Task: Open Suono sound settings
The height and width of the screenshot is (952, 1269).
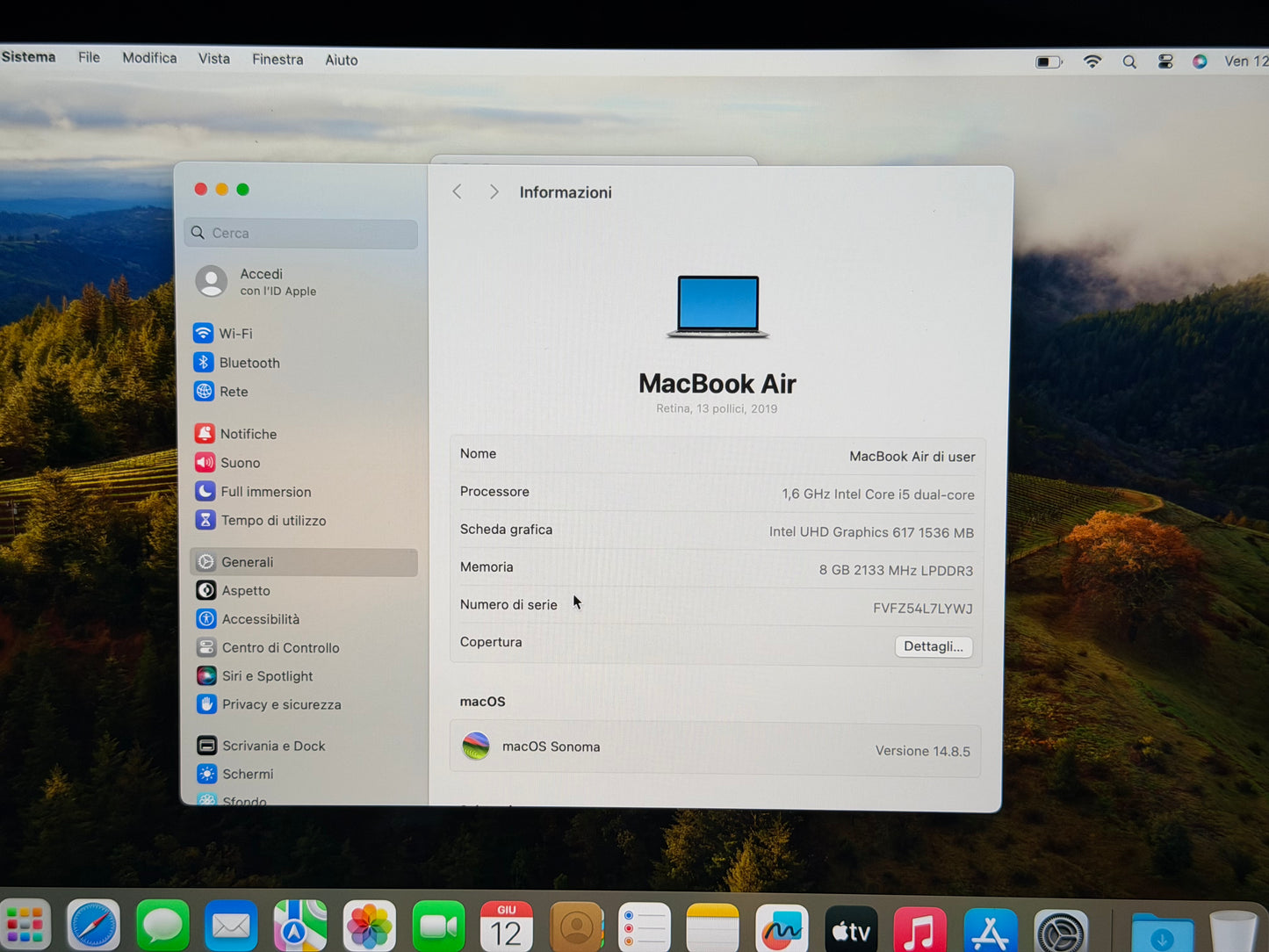Action: (x=228, y=463)
